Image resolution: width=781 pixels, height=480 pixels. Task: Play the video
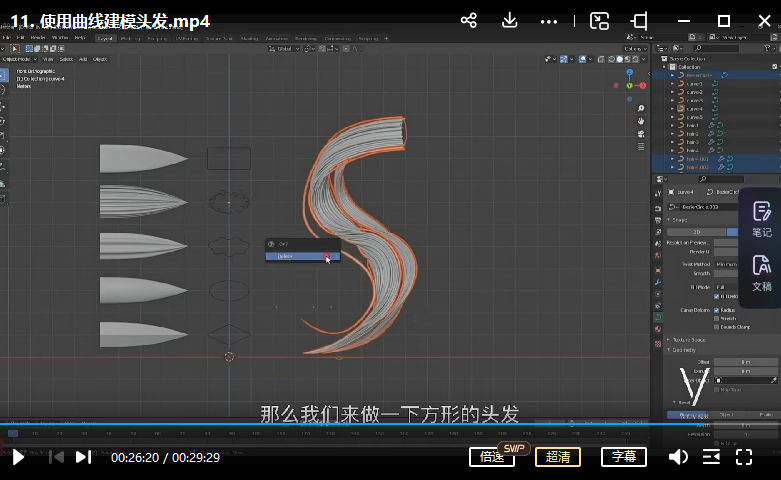click(x=18, y=457)
